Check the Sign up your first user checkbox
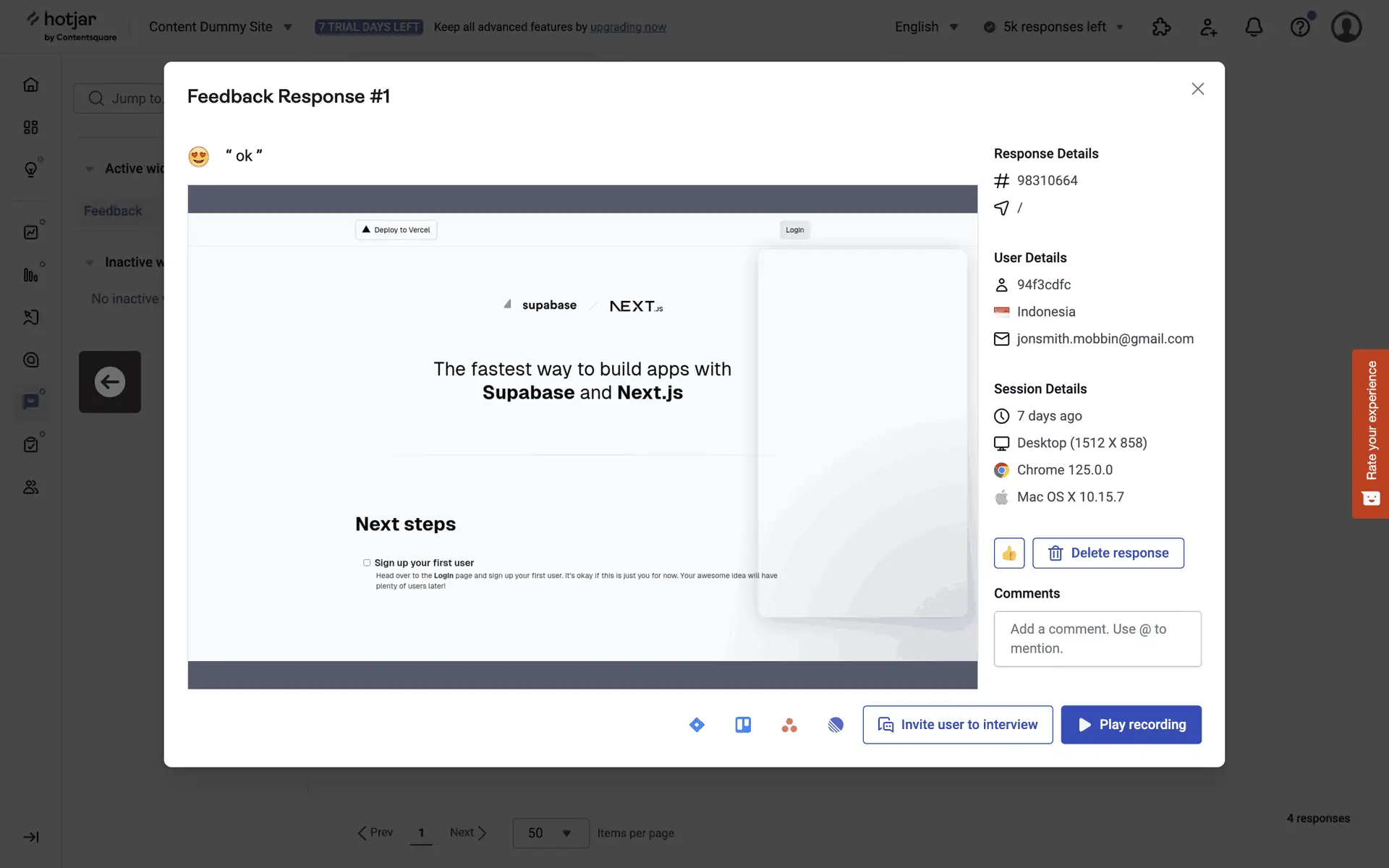 [x=367, y=563]
